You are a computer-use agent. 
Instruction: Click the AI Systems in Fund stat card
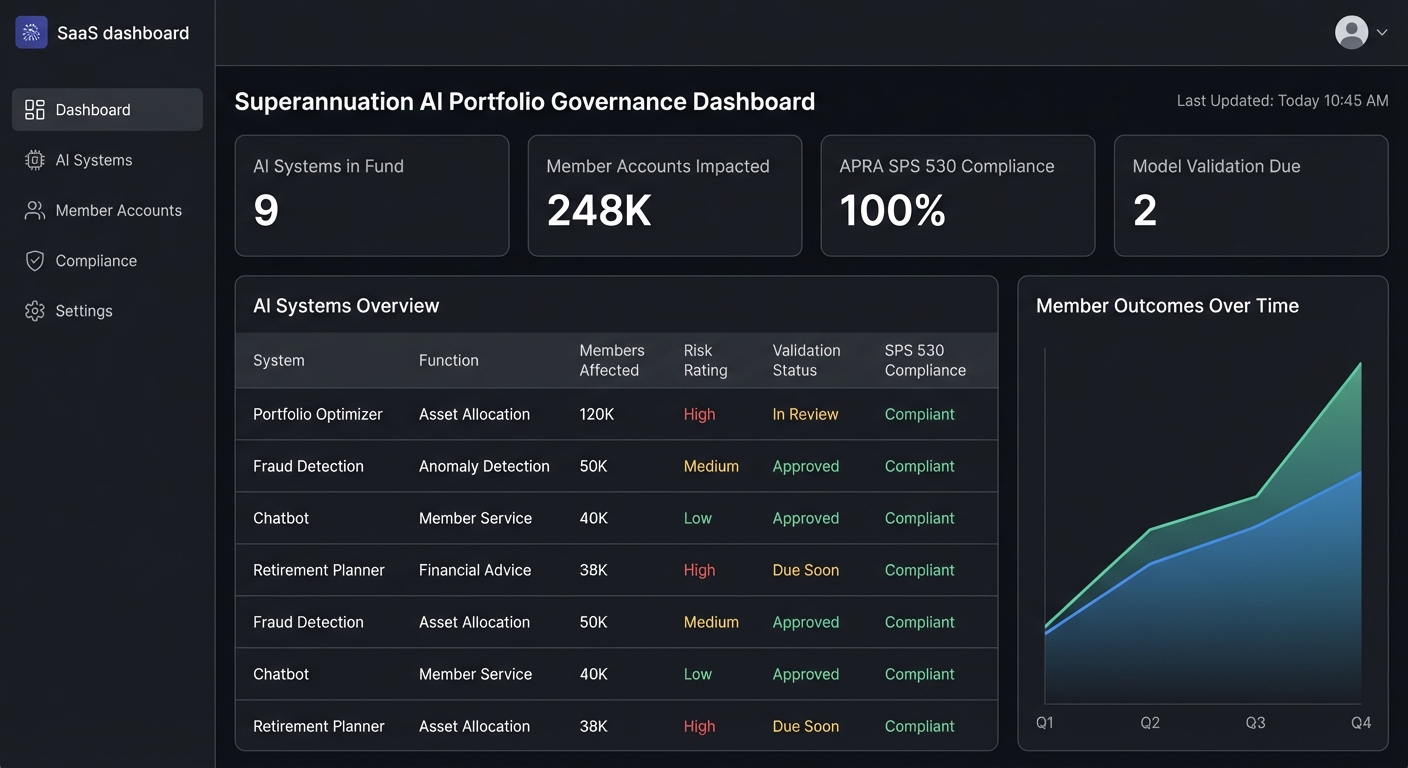coord(372,195)
